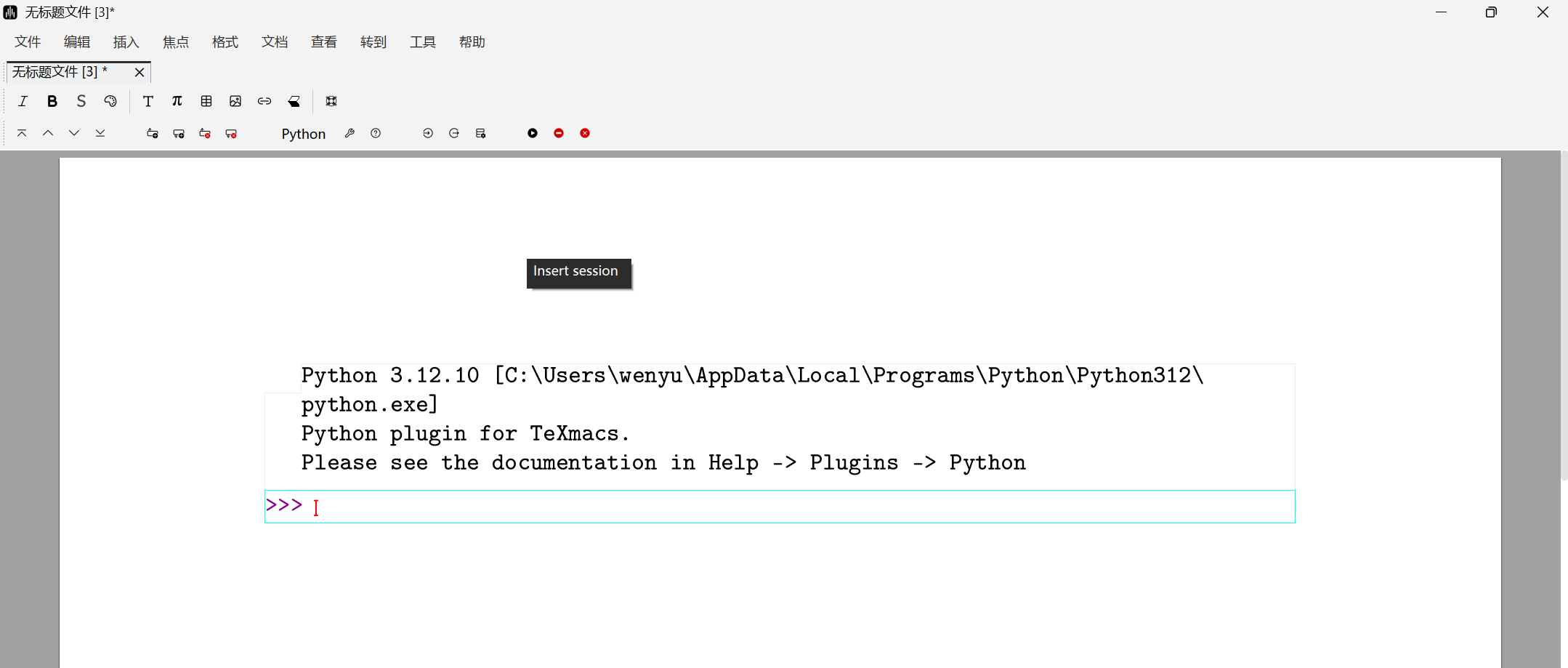
Task: Toggle strong/sans-serif S text style
Action: pyautogui.click(x=81, y=101)
